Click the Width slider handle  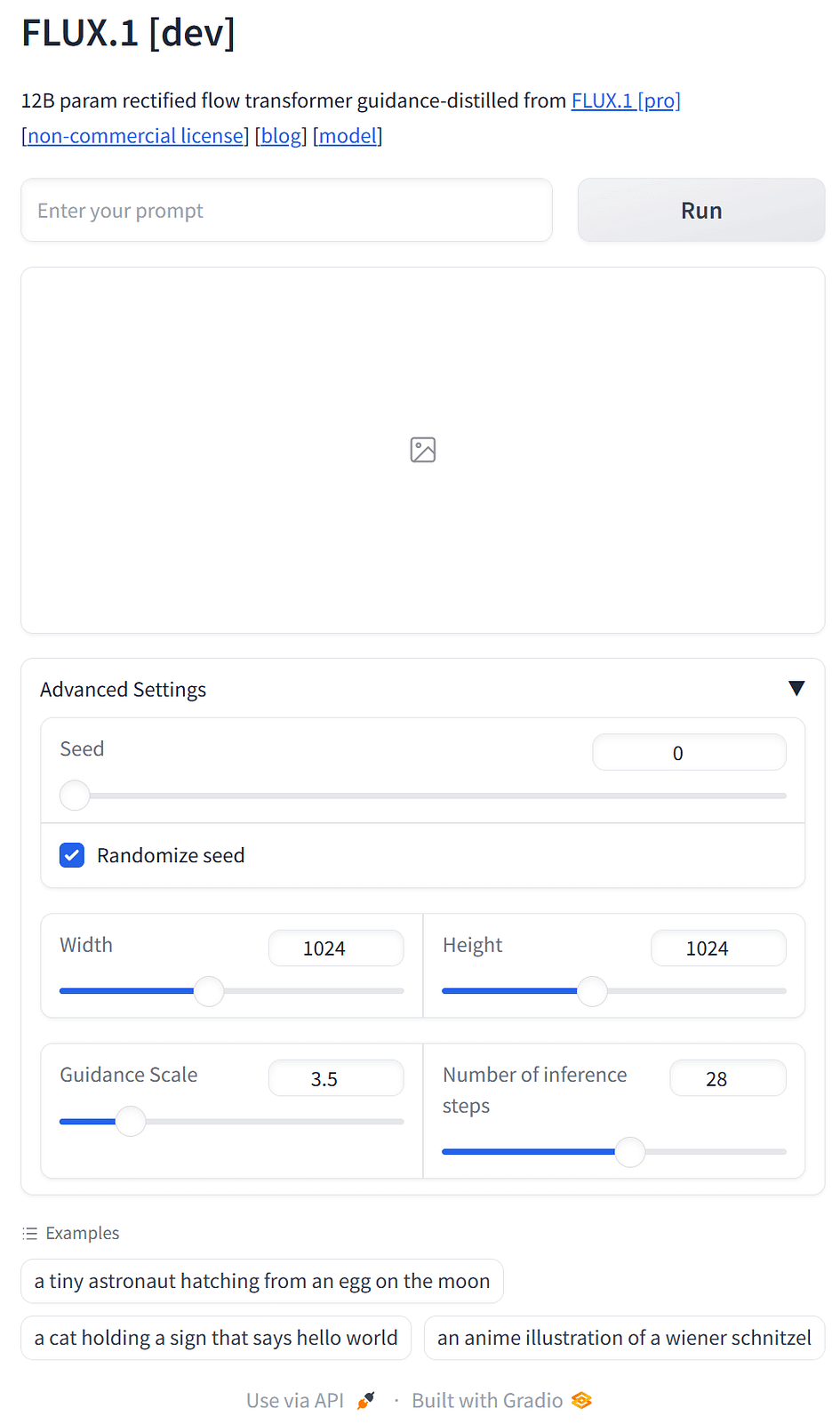coord(209,991)
